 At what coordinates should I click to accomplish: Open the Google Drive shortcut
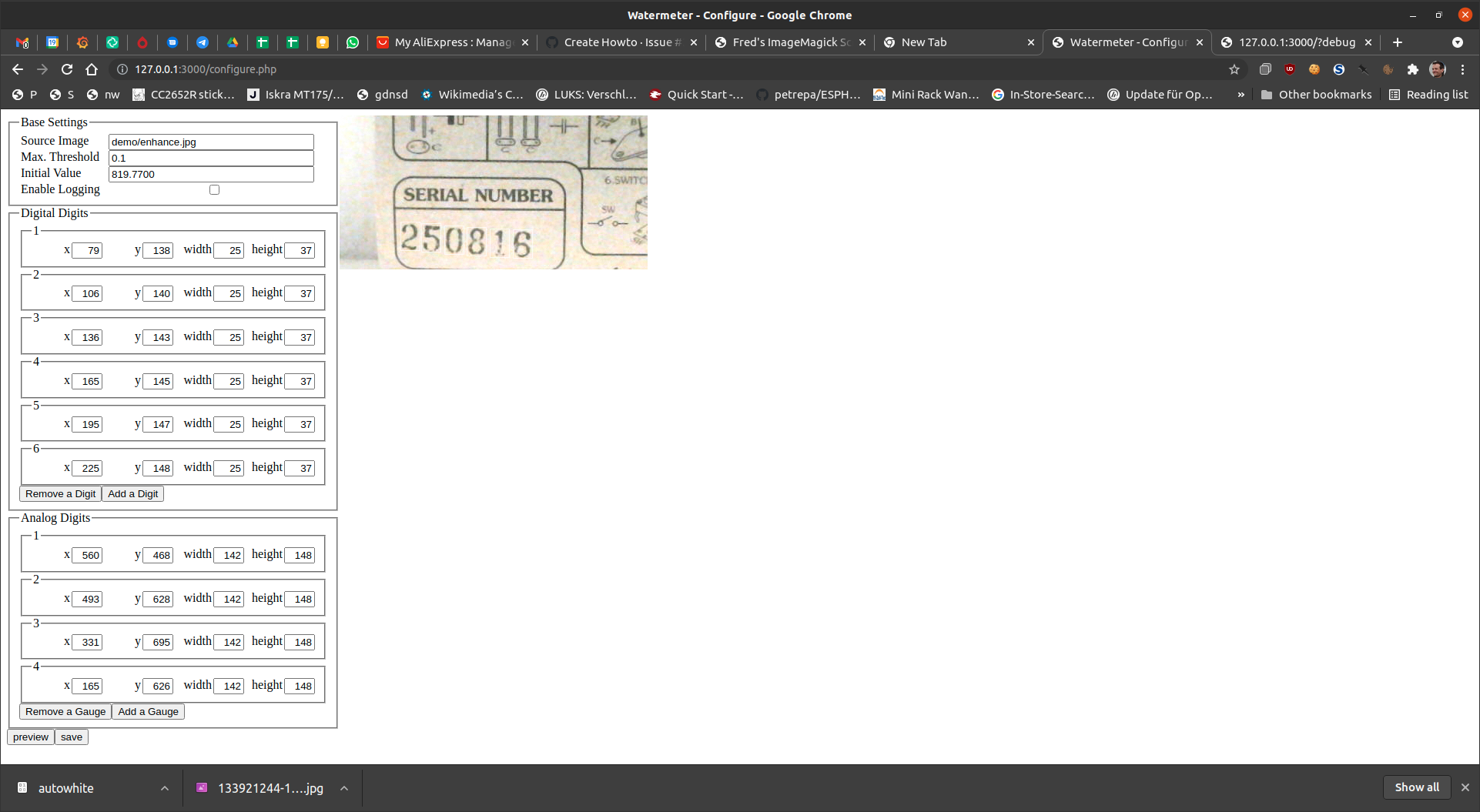pos(233,43)
